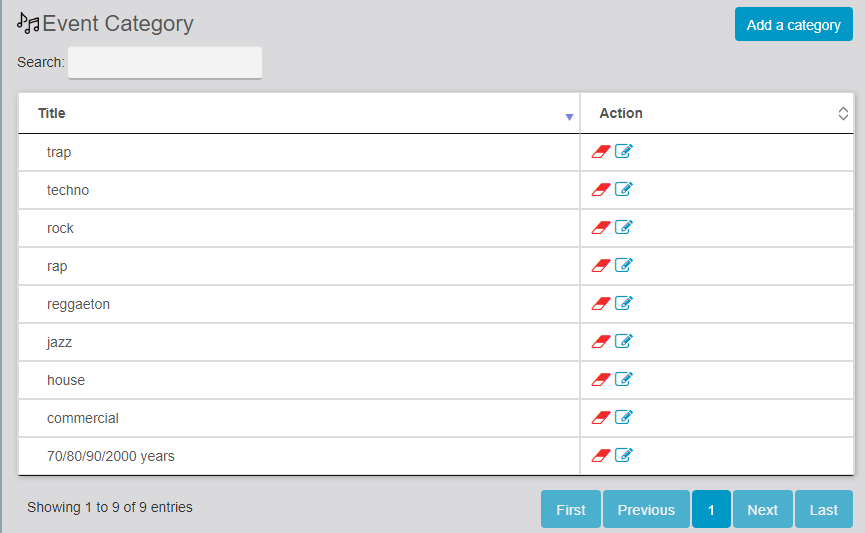Focus the Search input field

(165, 63)
